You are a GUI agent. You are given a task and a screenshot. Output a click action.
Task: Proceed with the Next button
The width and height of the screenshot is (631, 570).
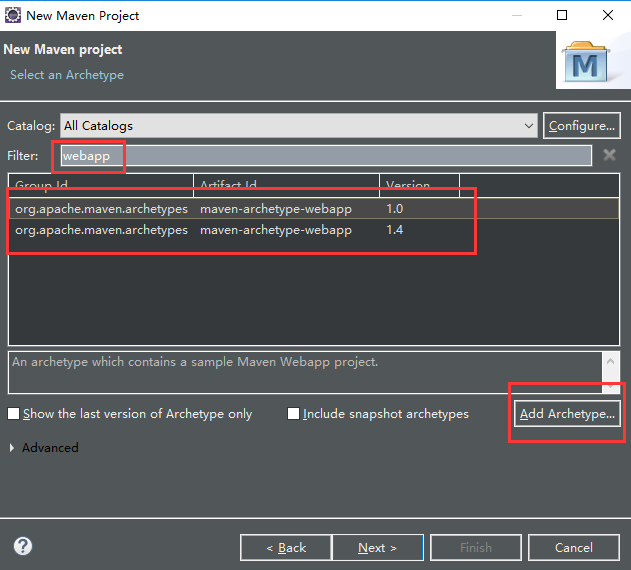[377, 547]
